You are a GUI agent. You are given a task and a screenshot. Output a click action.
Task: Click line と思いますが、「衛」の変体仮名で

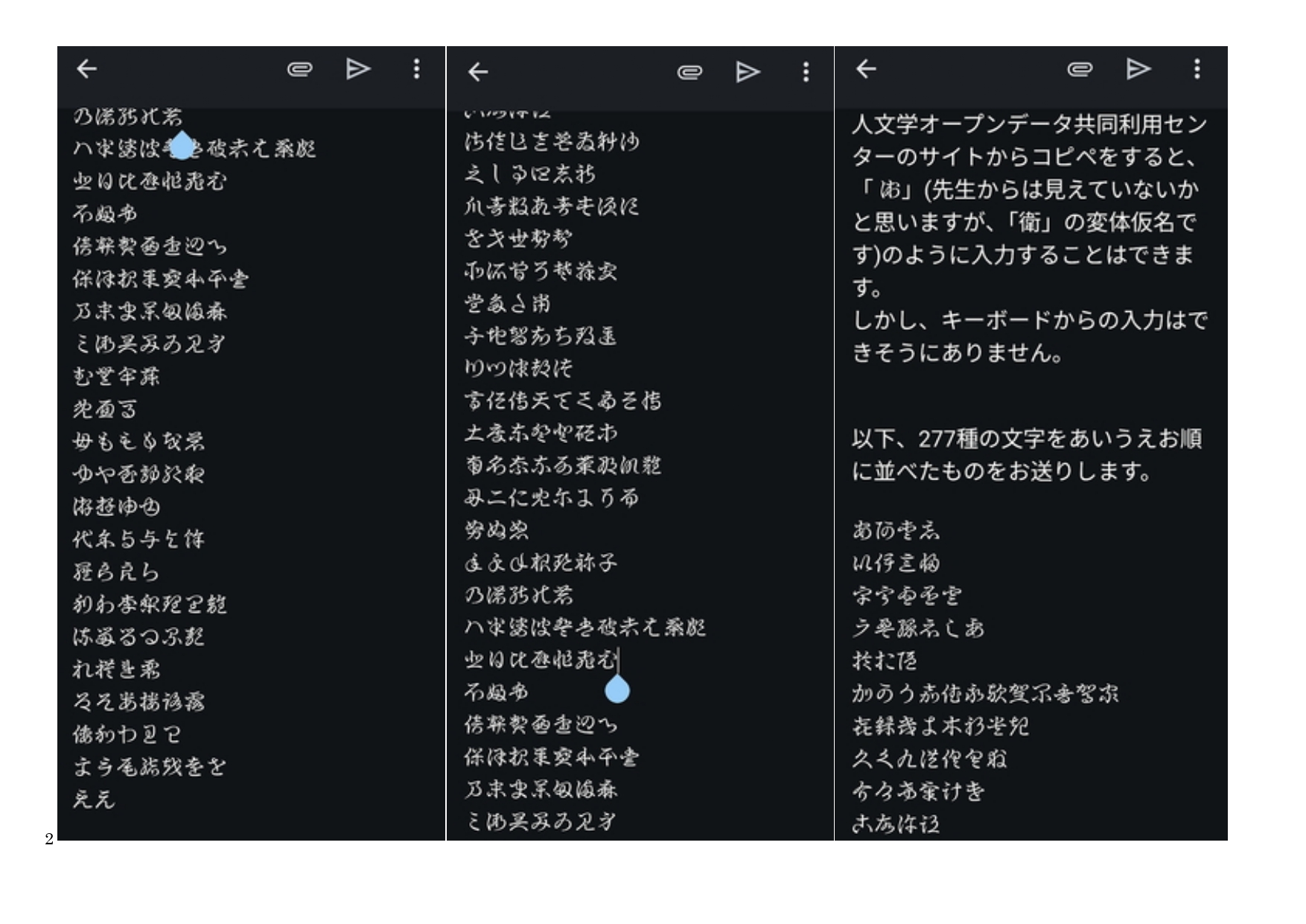[1025, 222]
